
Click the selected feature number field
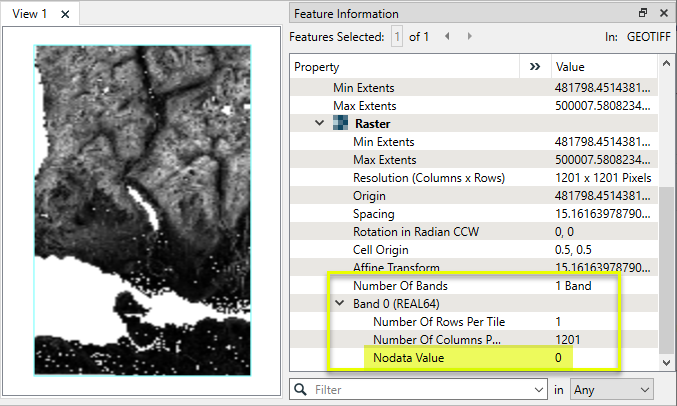[x=397, y=37]
